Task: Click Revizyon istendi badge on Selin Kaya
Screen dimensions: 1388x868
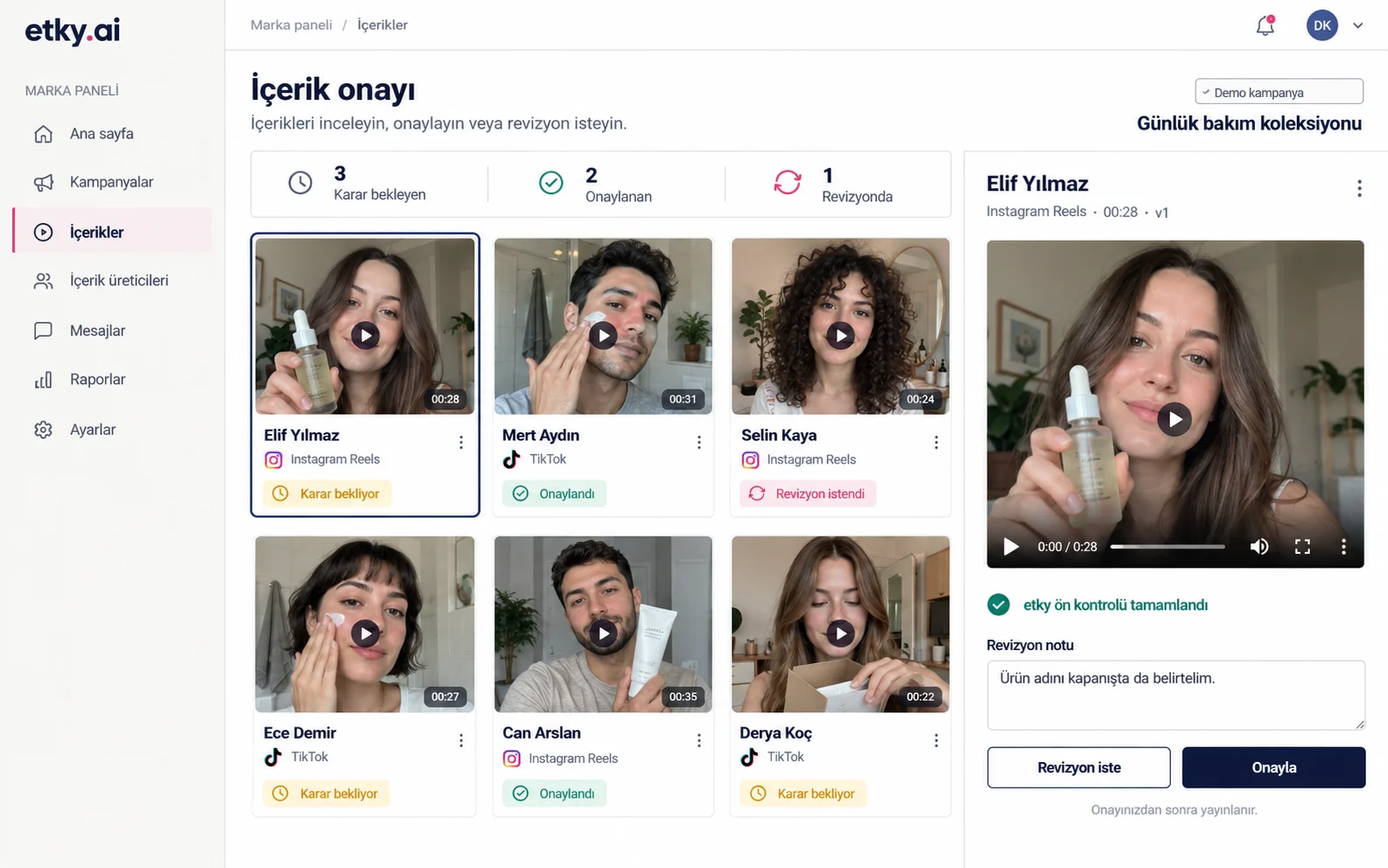Action: point(808,493)
